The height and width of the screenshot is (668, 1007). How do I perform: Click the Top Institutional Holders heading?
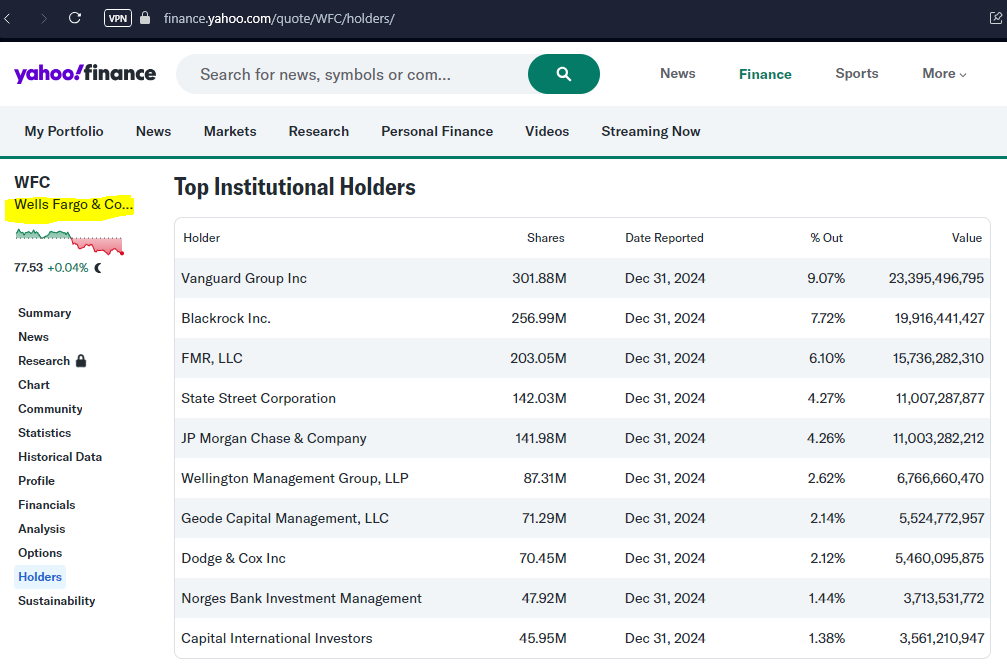[x=295, y=187]
